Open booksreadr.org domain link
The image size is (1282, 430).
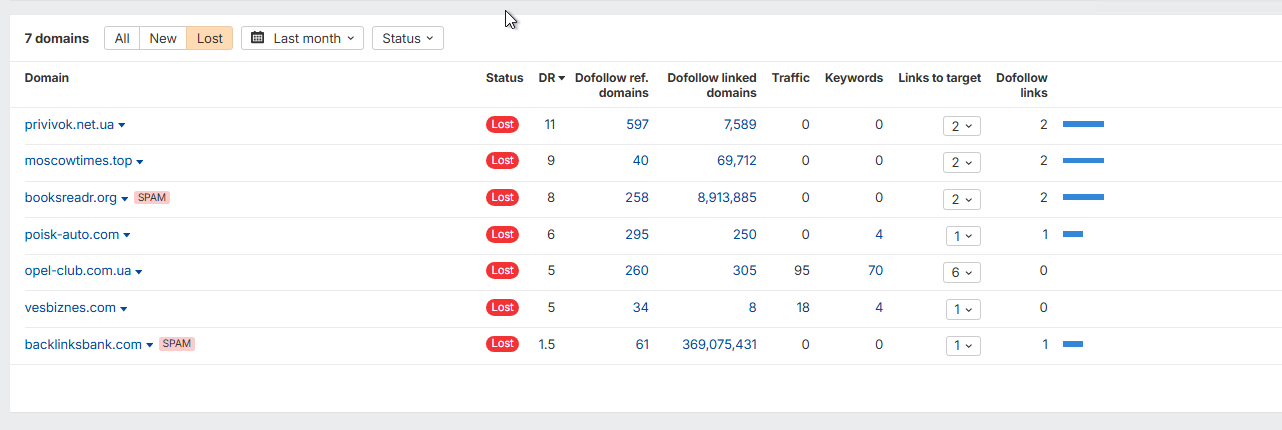pyautogui.click(x=71, y=198)
